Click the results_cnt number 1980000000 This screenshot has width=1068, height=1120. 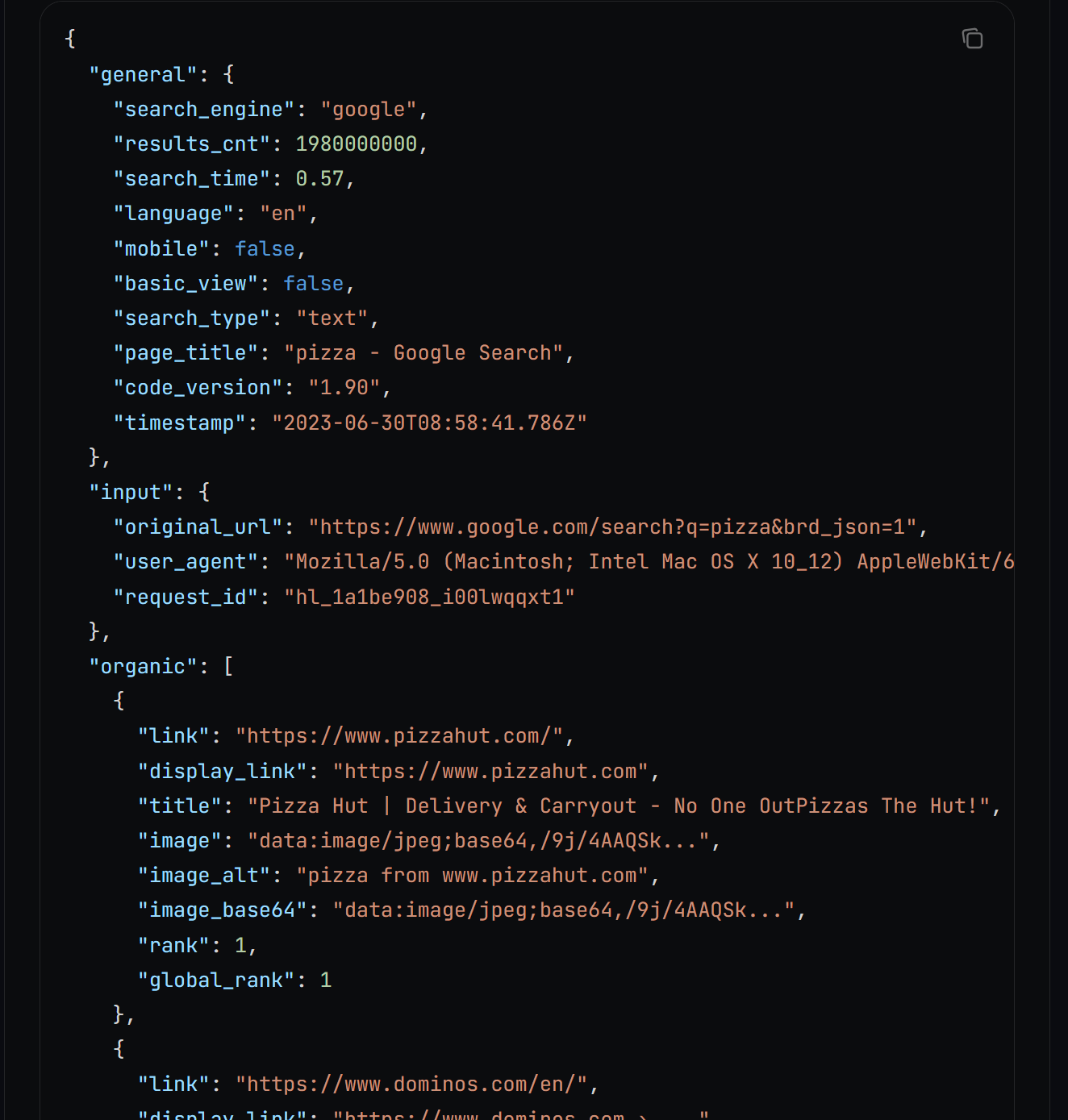[x=356, y=144]
